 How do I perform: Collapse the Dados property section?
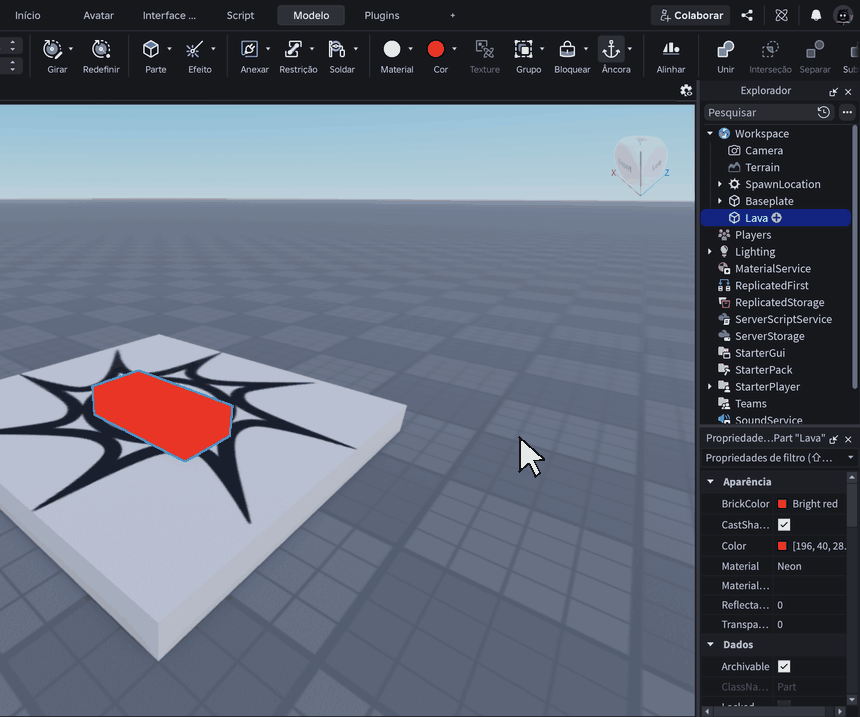click(711, 645)
